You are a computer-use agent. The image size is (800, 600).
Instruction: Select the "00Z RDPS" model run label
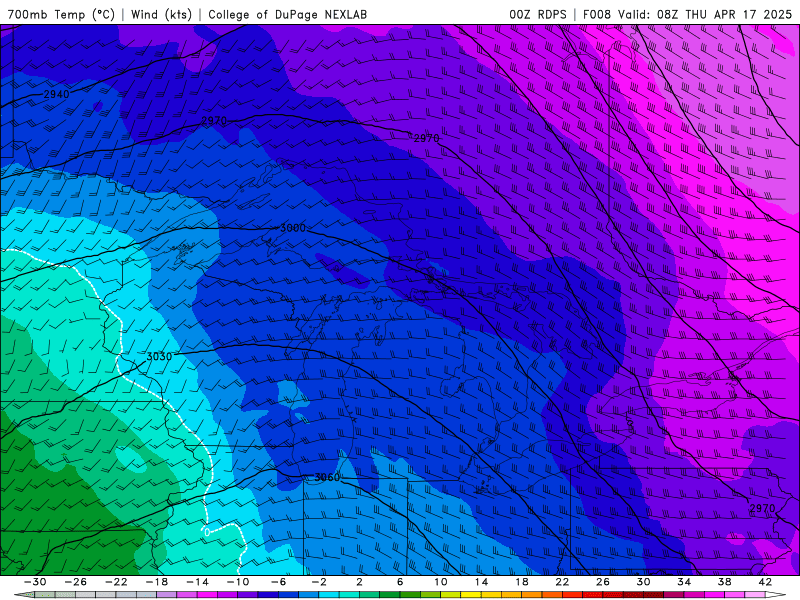pyautogui.click(x=537, y=14)
